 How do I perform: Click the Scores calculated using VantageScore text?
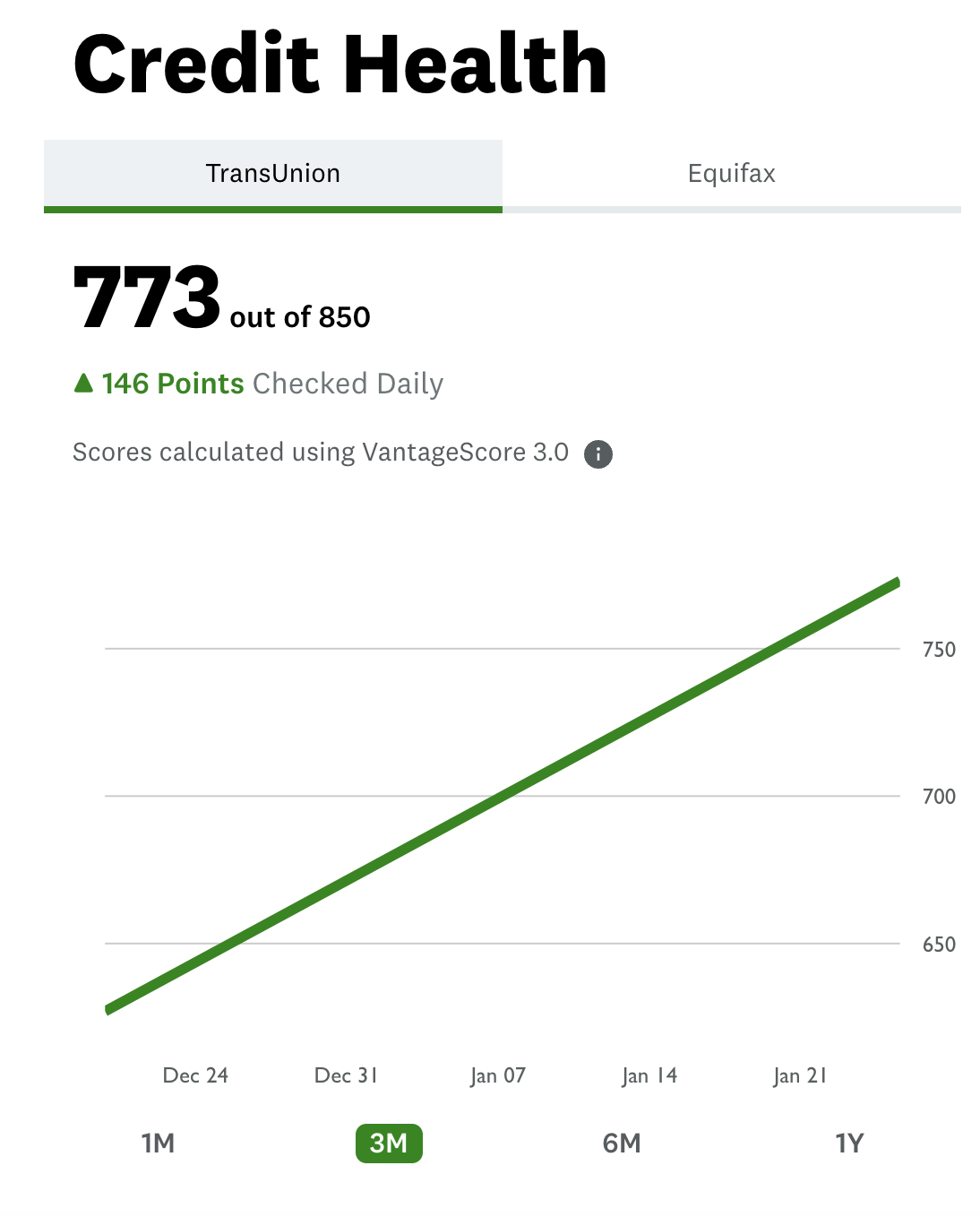coord(320,453)
